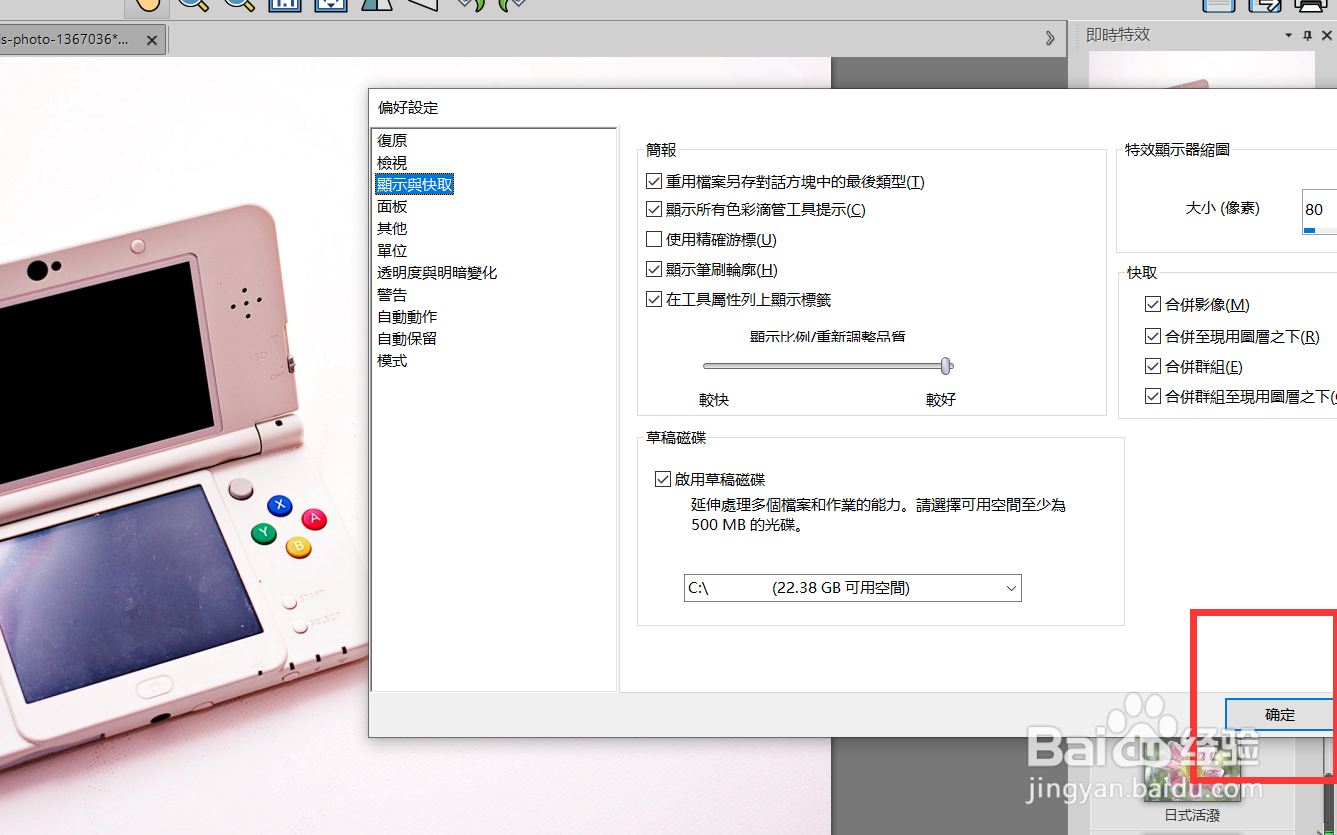Toggle 合併群組至現用圖層之下 checkbox
The height and width of the screenshot is (835, 1337).
[1153, 397]
